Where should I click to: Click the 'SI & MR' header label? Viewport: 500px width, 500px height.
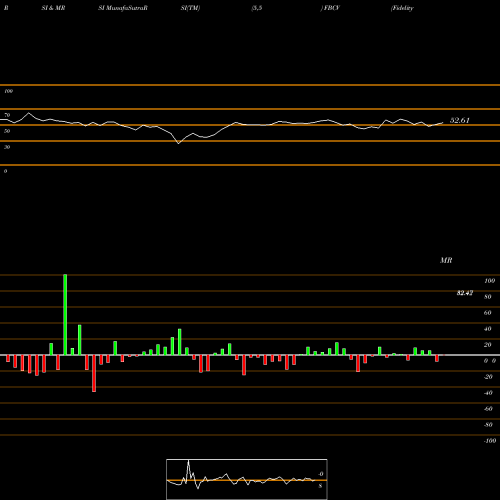tap(53, 8)
